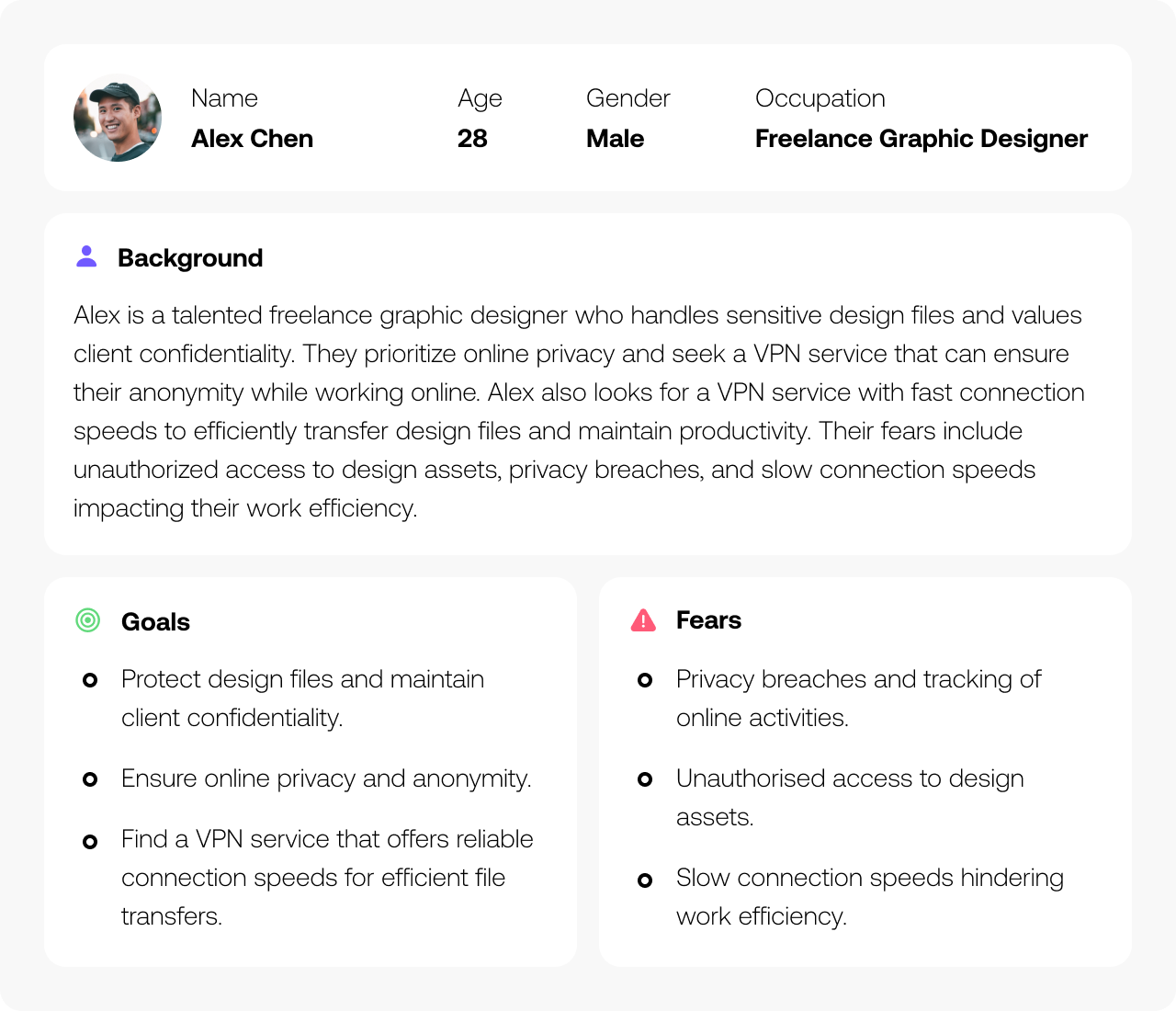Click the gender value Male

(615, 139)
